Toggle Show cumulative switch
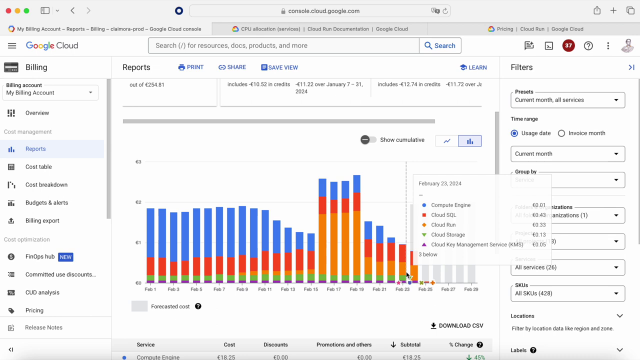 (368, 140)
